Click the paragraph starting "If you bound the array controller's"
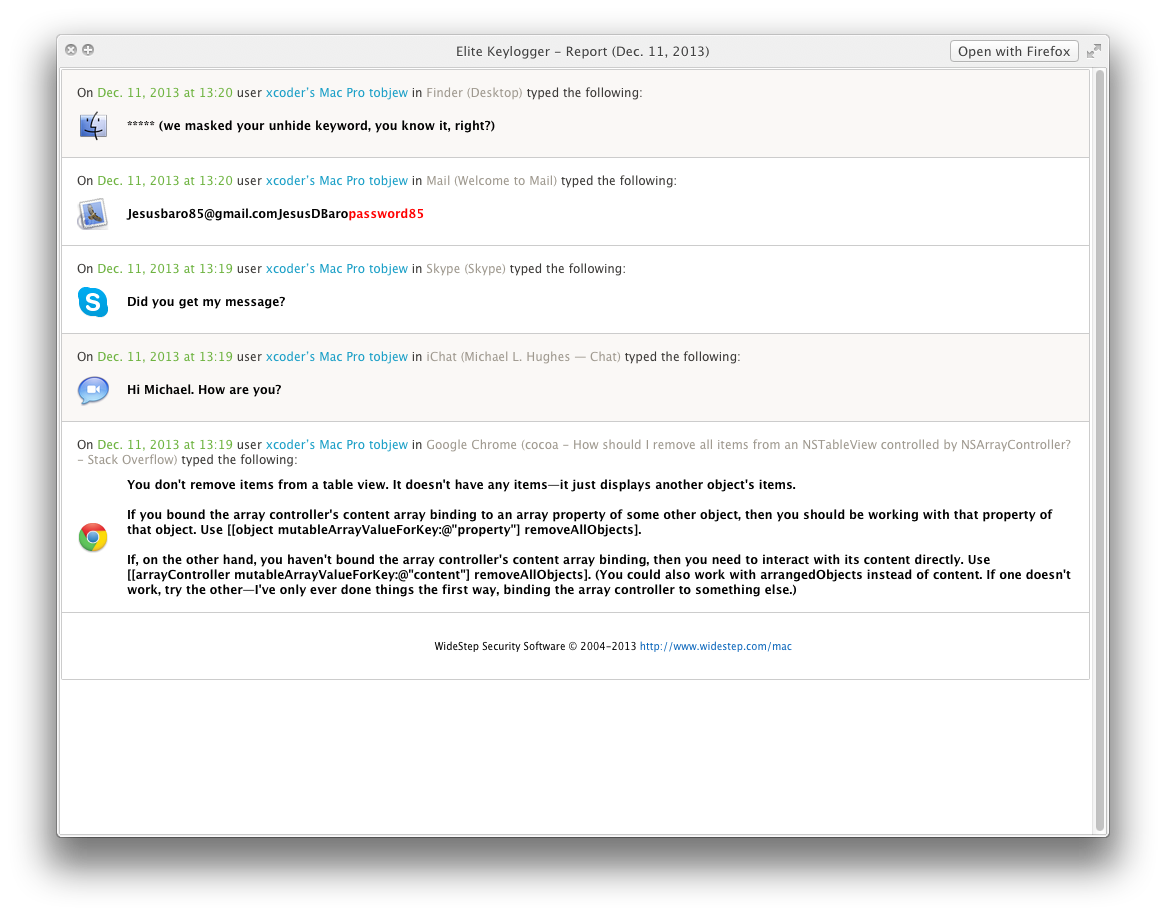1166x916 pixels. coord(590,522)
